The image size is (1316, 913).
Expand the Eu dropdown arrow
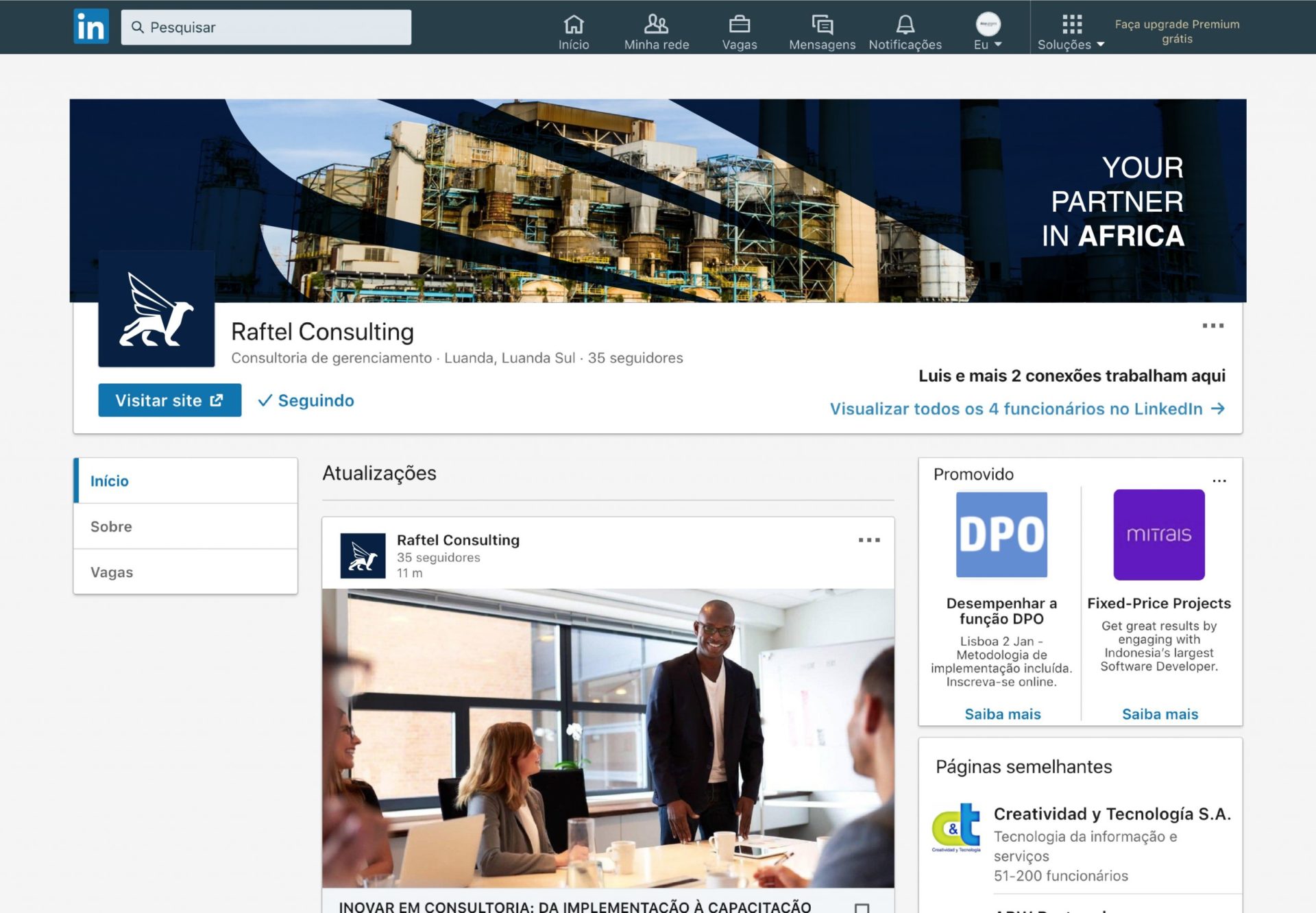(998, 45)
